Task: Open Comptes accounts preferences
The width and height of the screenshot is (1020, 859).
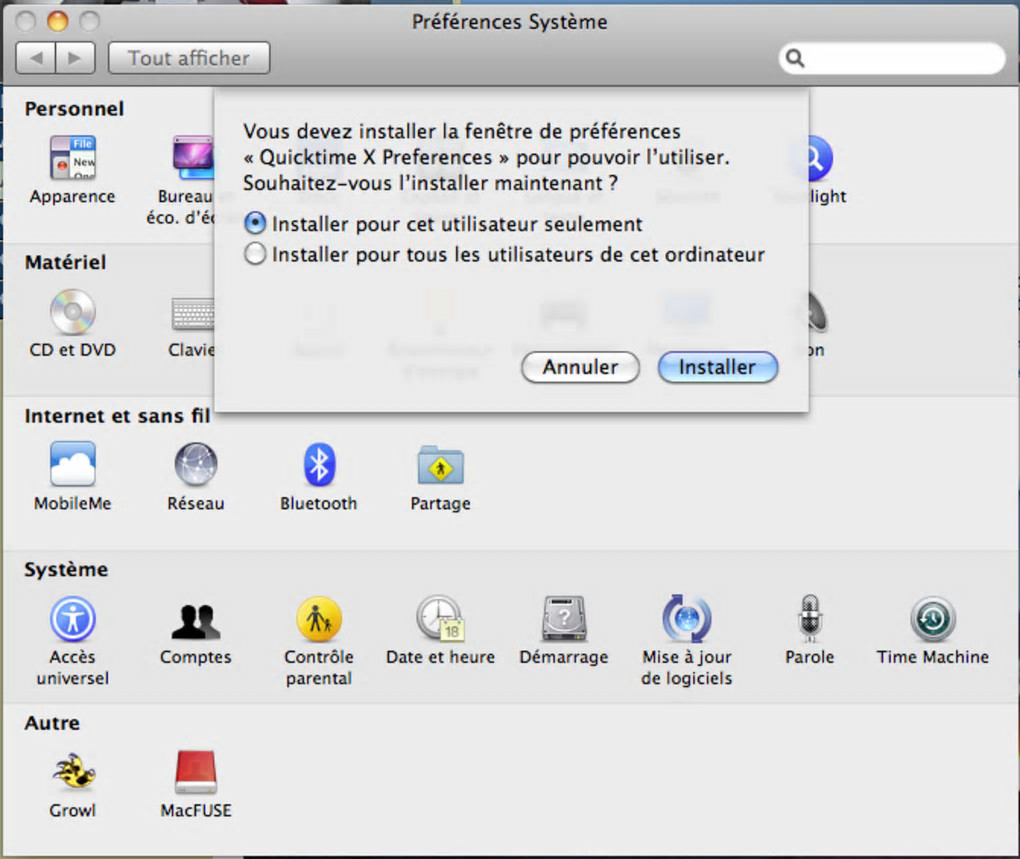Action: click(x=195, y=621)
